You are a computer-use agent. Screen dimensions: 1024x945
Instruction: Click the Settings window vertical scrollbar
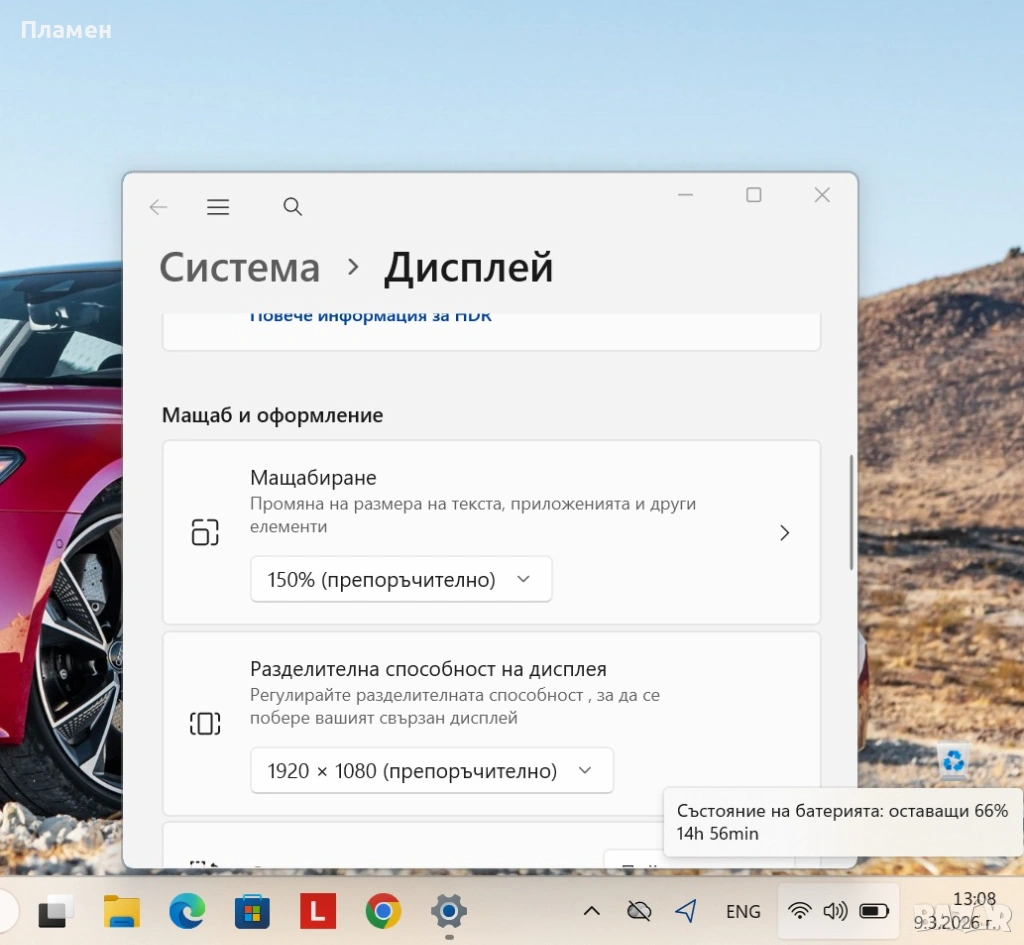[x=851, y=512]
